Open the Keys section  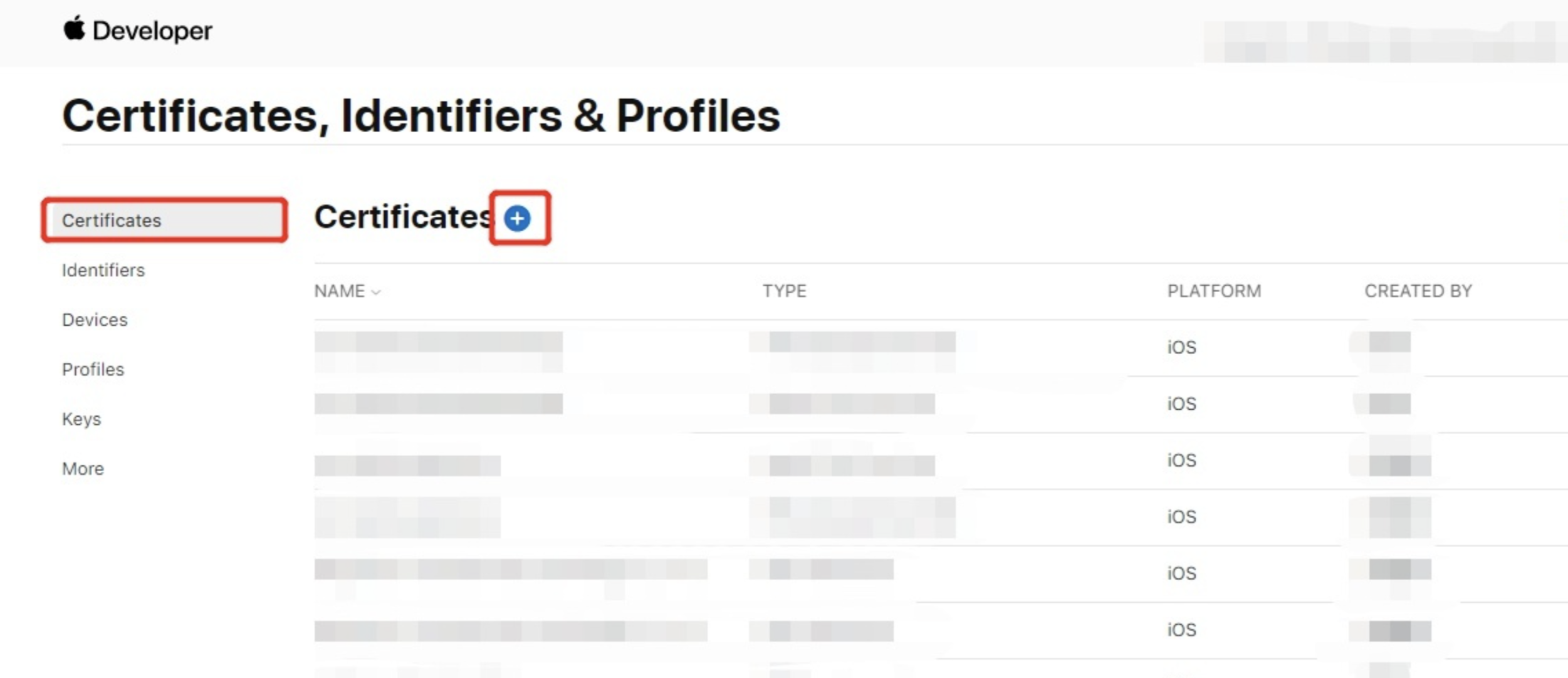[x=81, y=419]
